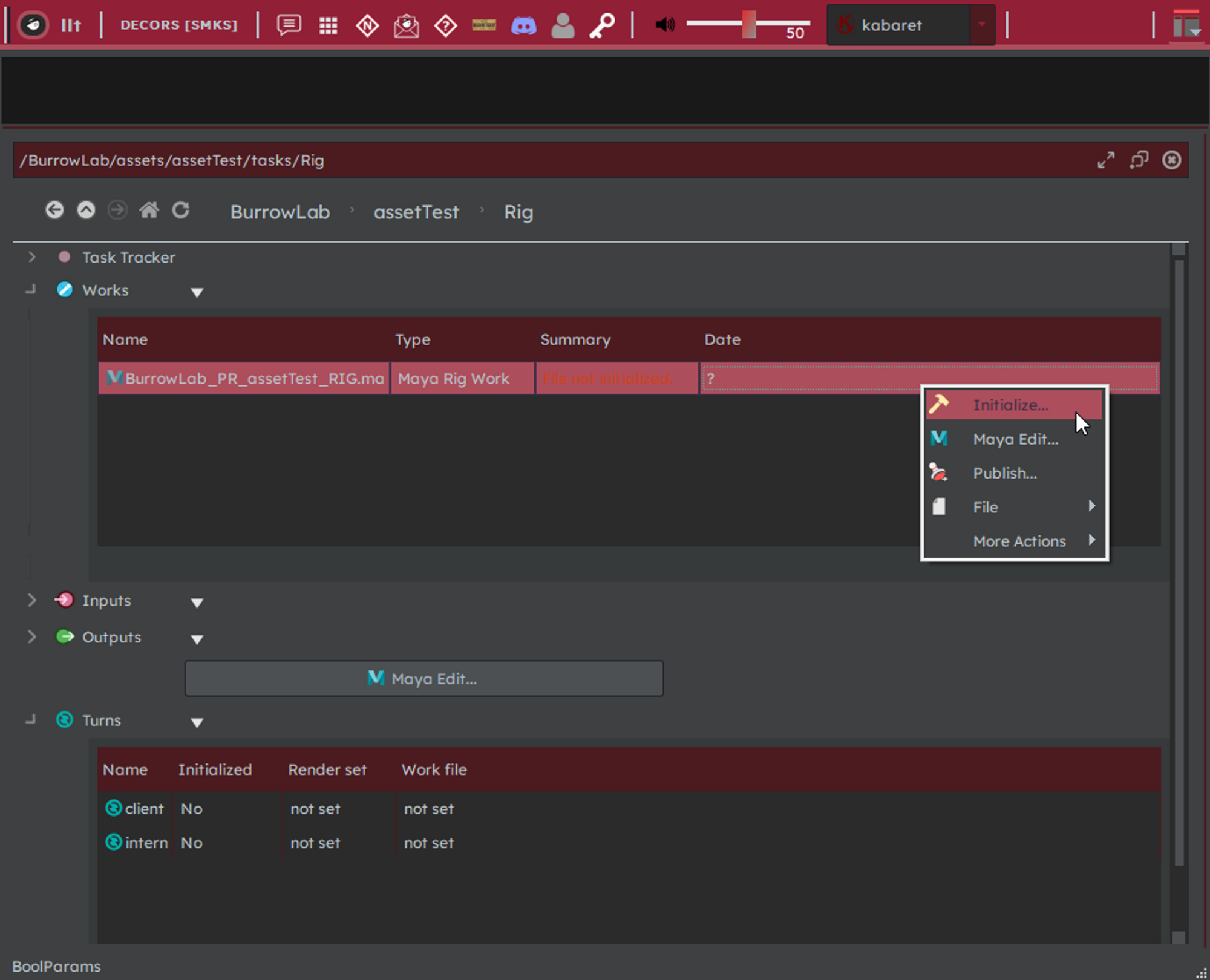Click the round bird logo icon in top bar
Screen dimensions: 1210x980
33,25
